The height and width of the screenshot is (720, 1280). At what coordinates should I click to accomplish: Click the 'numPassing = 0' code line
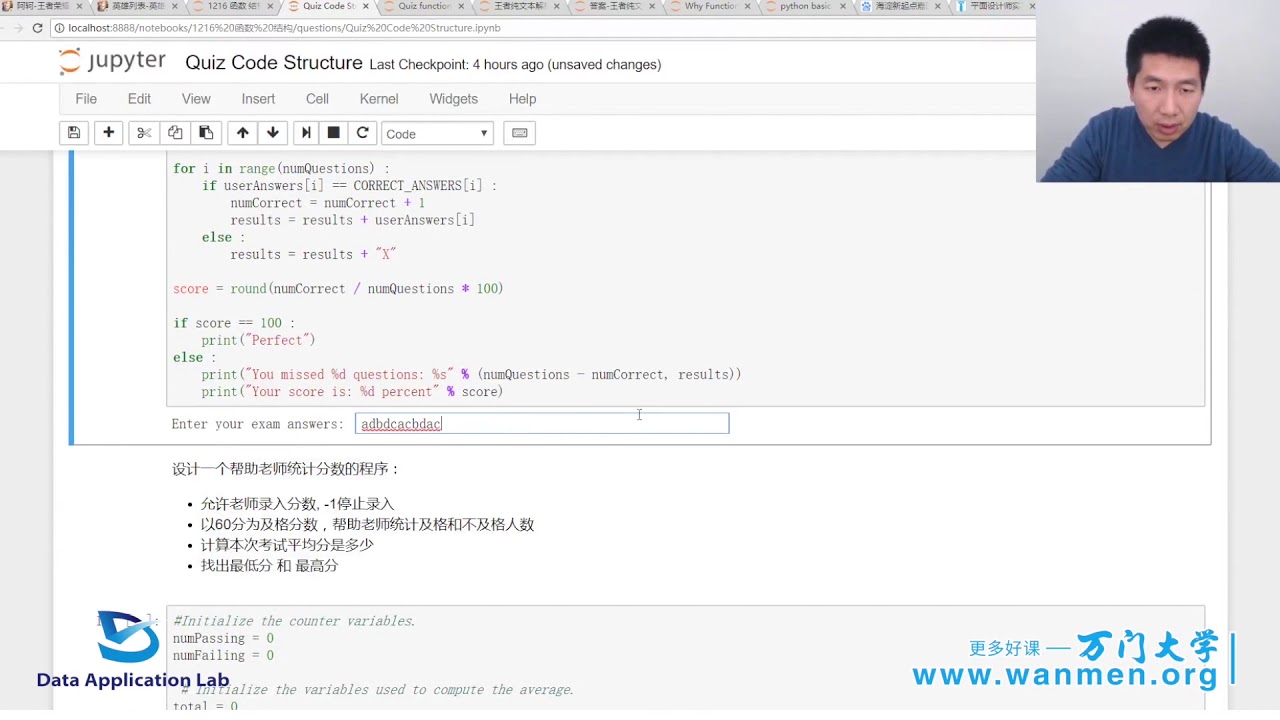click(223, 638)
